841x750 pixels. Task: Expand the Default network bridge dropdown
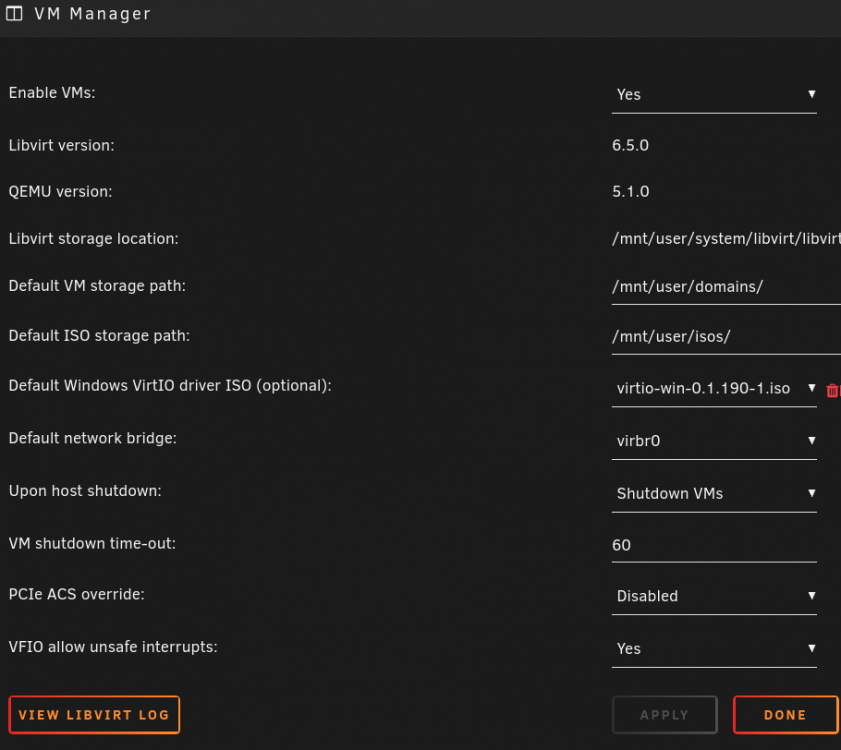point(714,442)
